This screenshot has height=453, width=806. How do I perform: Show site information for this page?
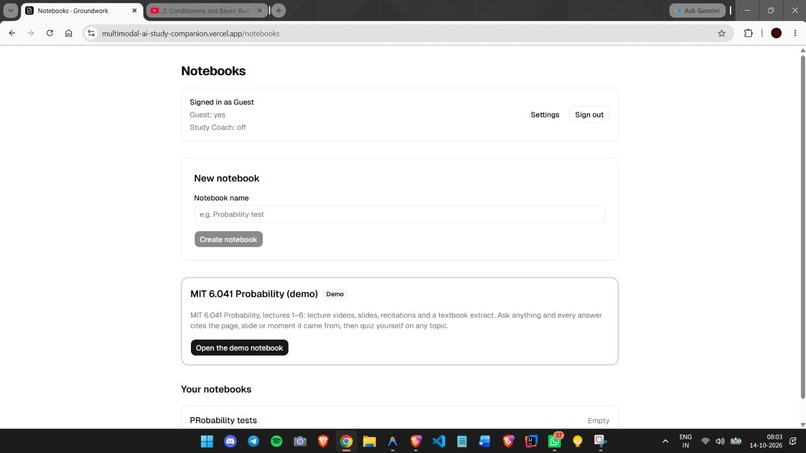point(91,33)
